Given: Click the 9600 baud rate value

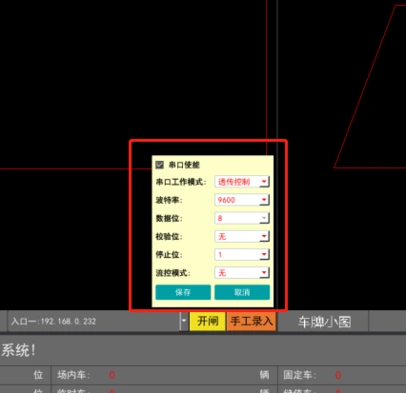Looking at the screenshot, I should click(227, 200).
